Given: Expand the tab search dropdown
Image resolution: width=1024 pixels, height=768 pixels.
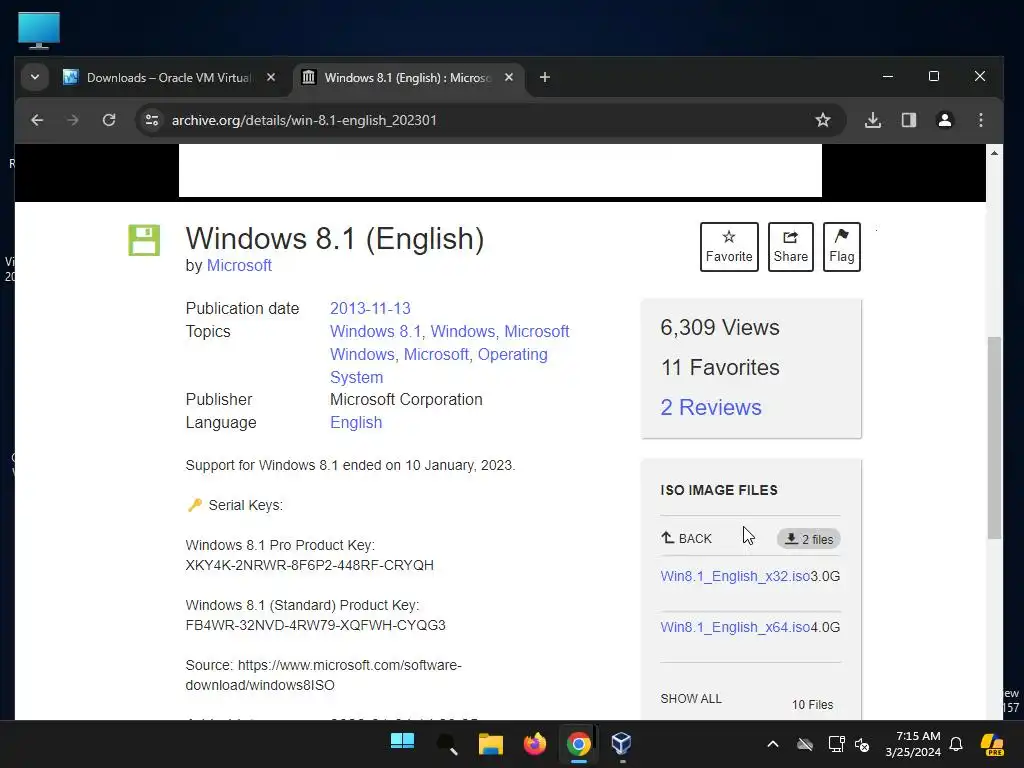Looking at the screenshot, I should (35, 78).
